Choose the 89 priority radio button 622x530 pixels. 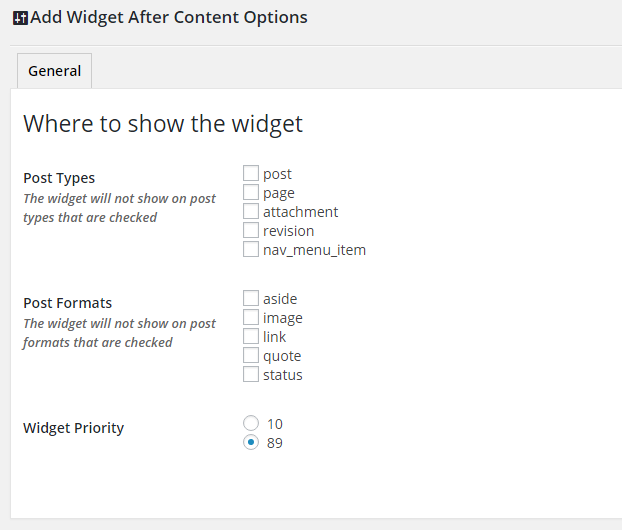click(251, 442)
